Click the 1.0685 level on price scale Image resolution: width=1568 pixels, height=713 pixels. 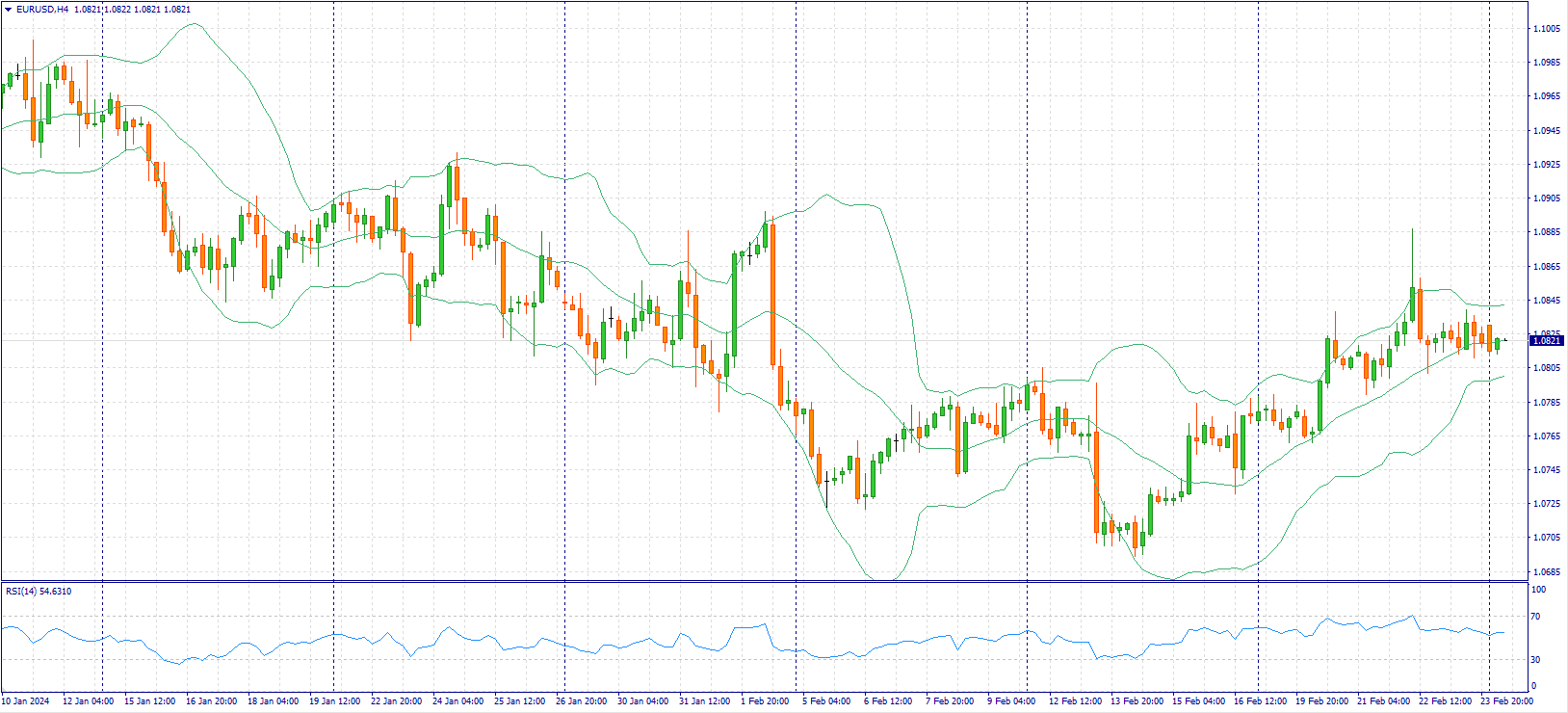click(x=1547, y=571)
